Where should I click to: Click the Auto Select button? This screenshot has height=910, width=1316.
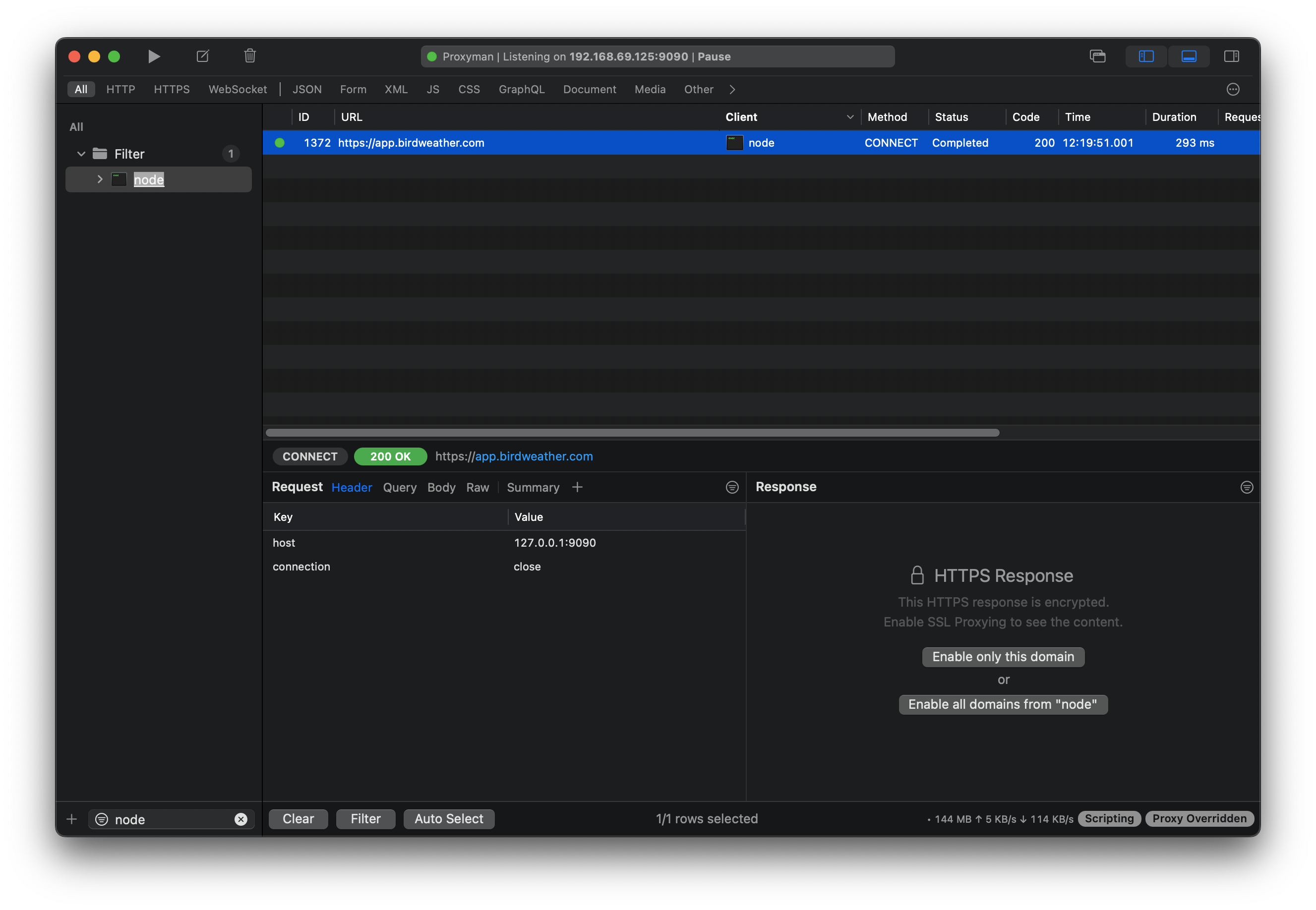click(x=449, y=819)
